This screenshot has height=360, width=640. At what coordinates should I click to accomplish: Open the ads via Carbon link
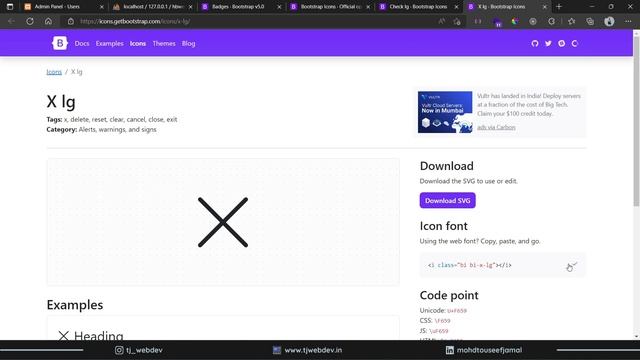(x=496, y=127)
